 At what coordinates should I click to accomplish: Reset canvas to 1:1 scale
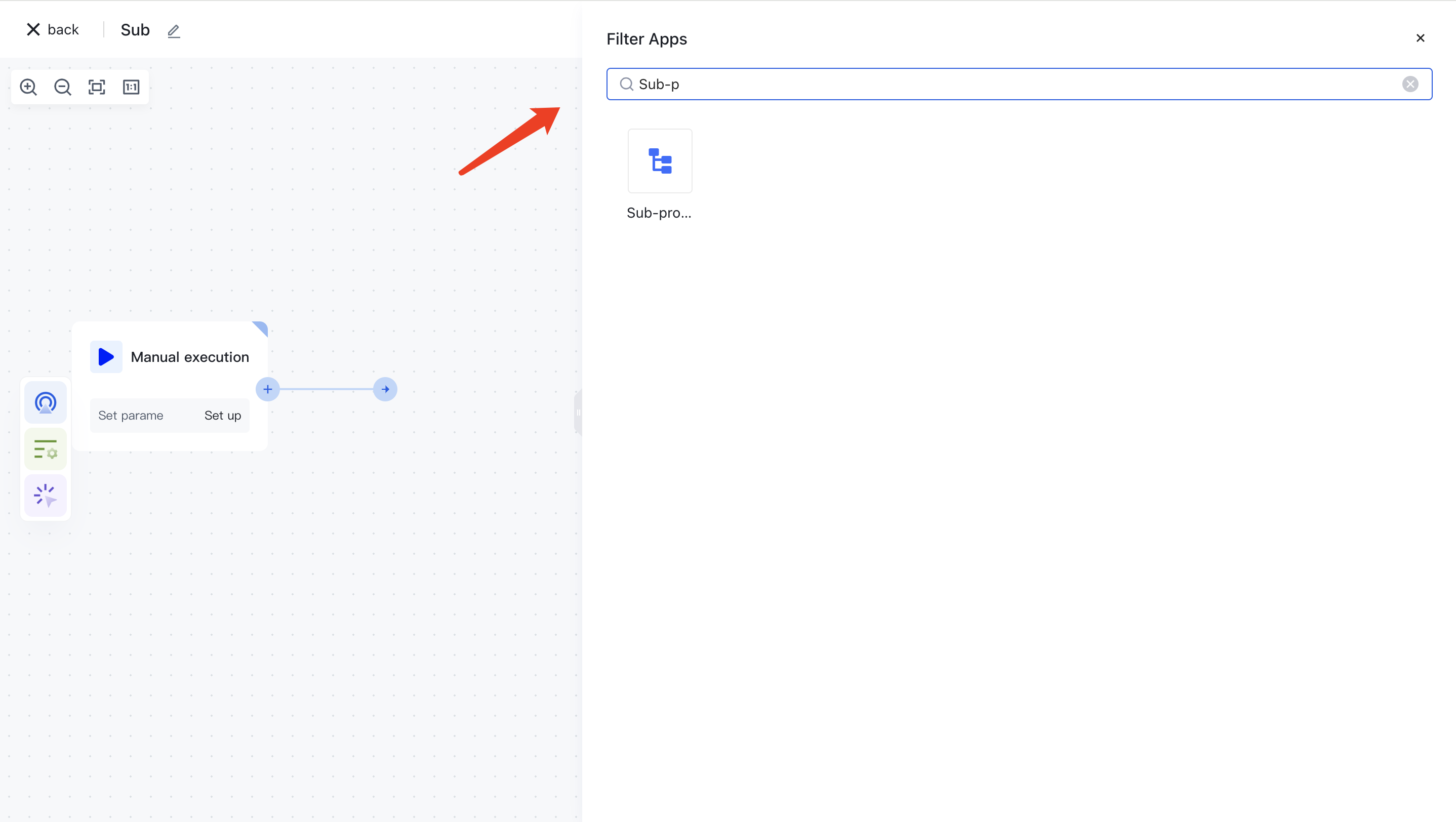click(131, 87)
